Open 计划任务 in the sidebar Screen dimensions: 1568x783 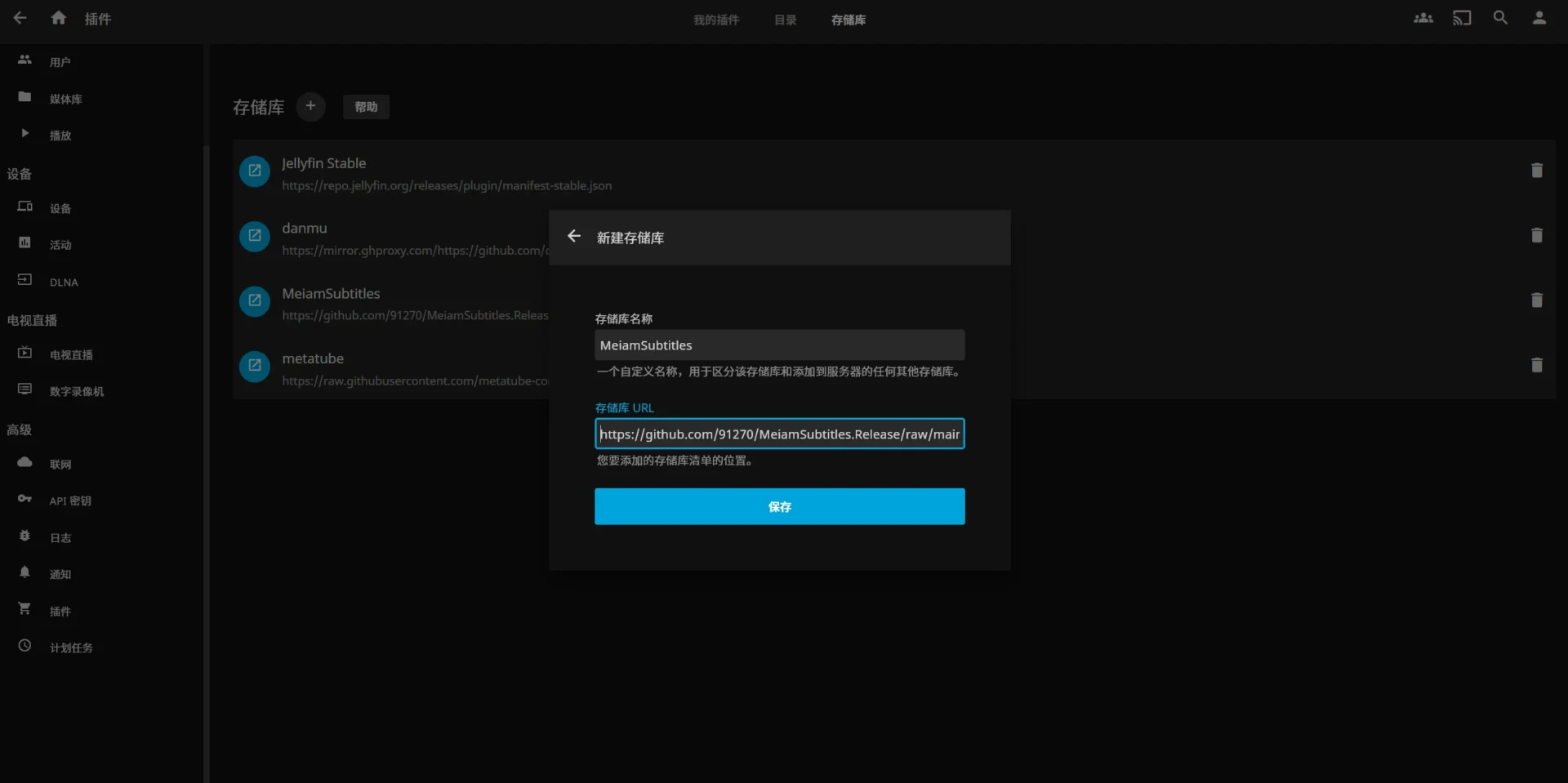pyautogui.click(x=71, y=647)
